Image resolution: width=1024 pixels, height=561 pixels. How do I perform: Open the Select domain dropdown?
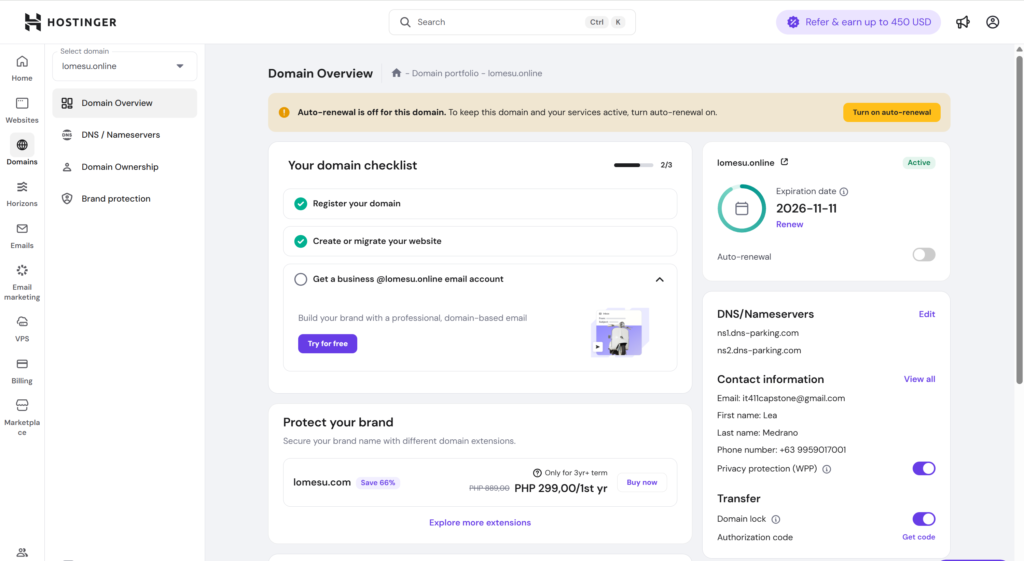coord(125,66)
